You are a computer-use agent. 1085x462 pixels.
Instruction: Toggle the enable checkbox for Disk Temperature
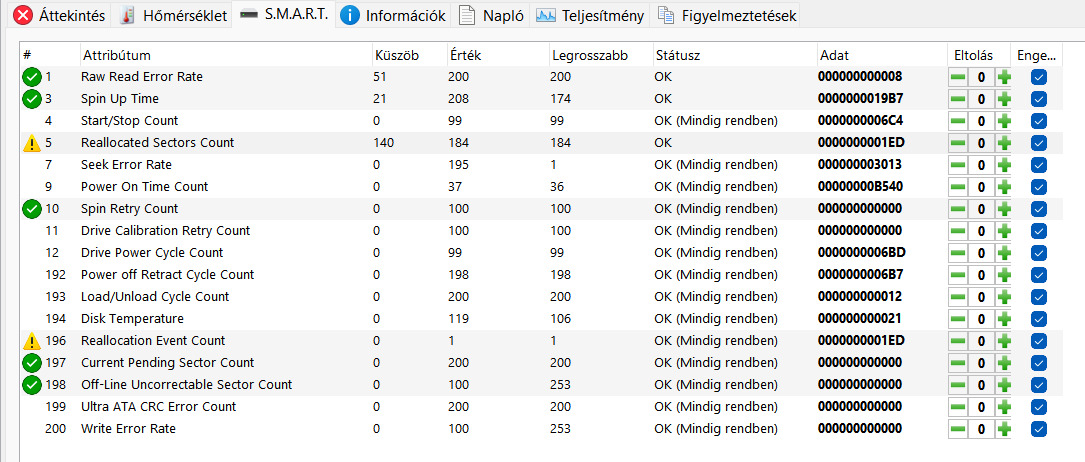1038,319
